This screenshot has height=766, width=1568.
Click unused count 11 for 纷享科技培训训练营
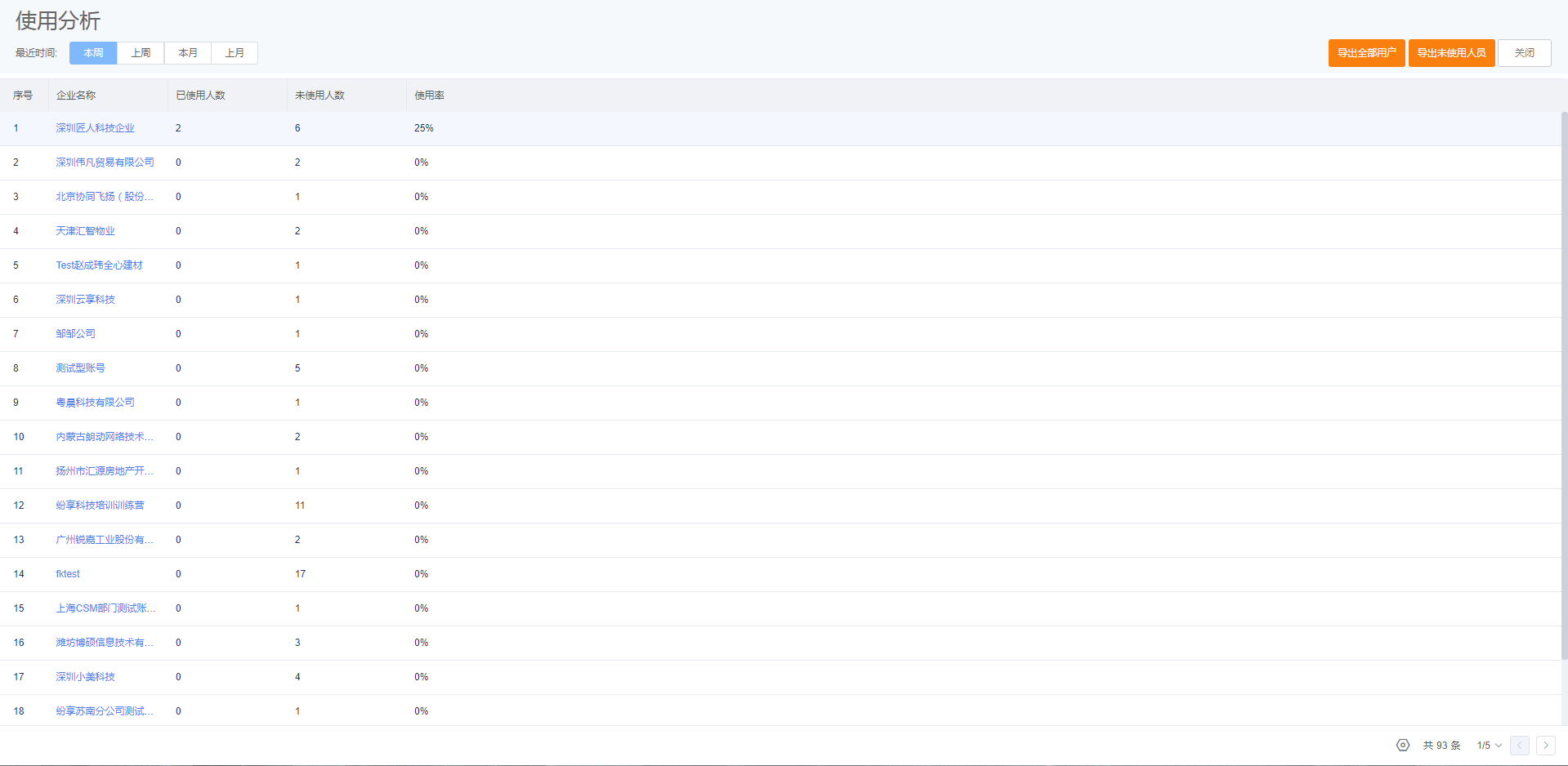coord(300,505)
